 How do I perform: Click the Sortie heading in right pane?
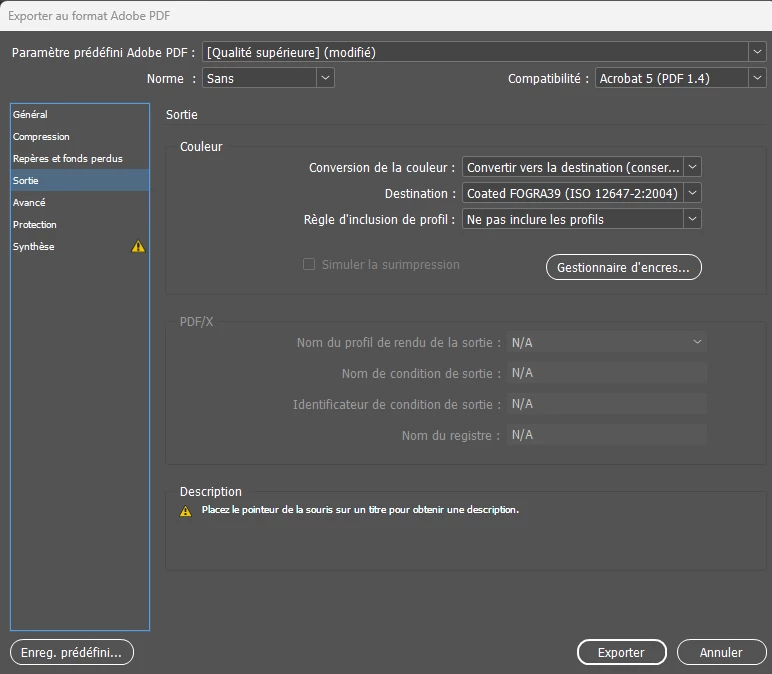tap(182, 115)
